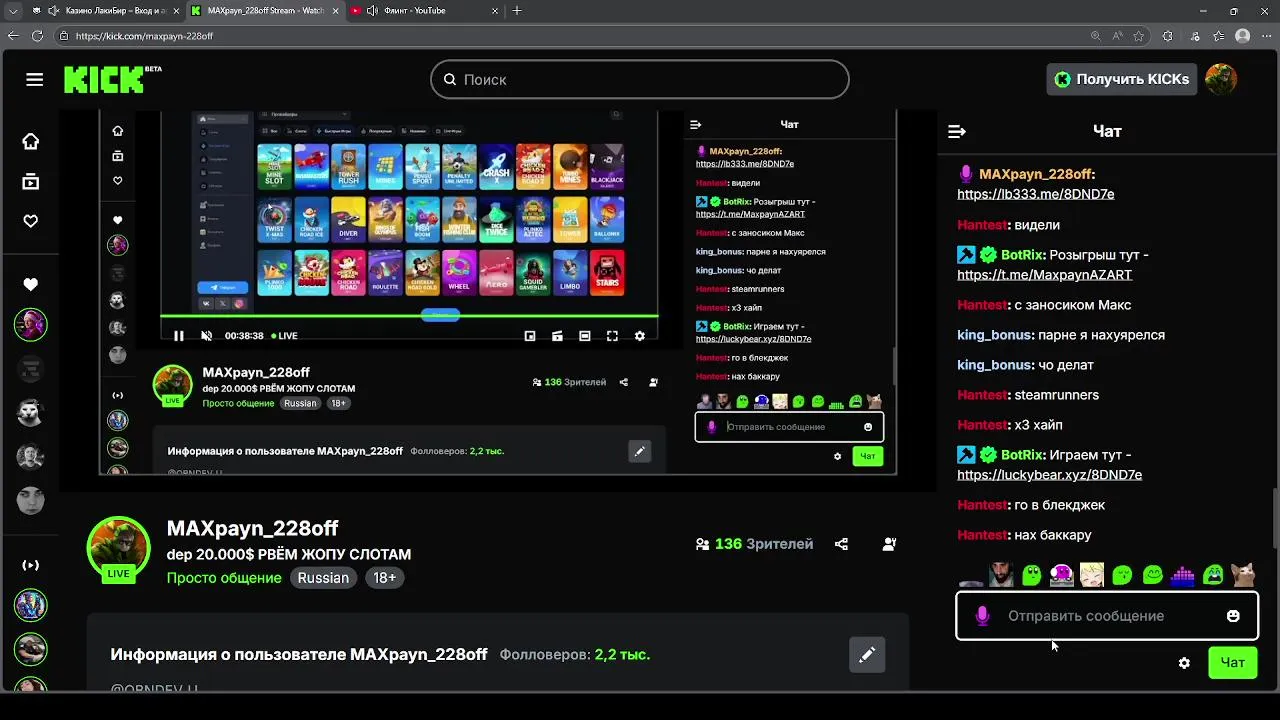Toggle mini player in video player

tap(530, 336)
